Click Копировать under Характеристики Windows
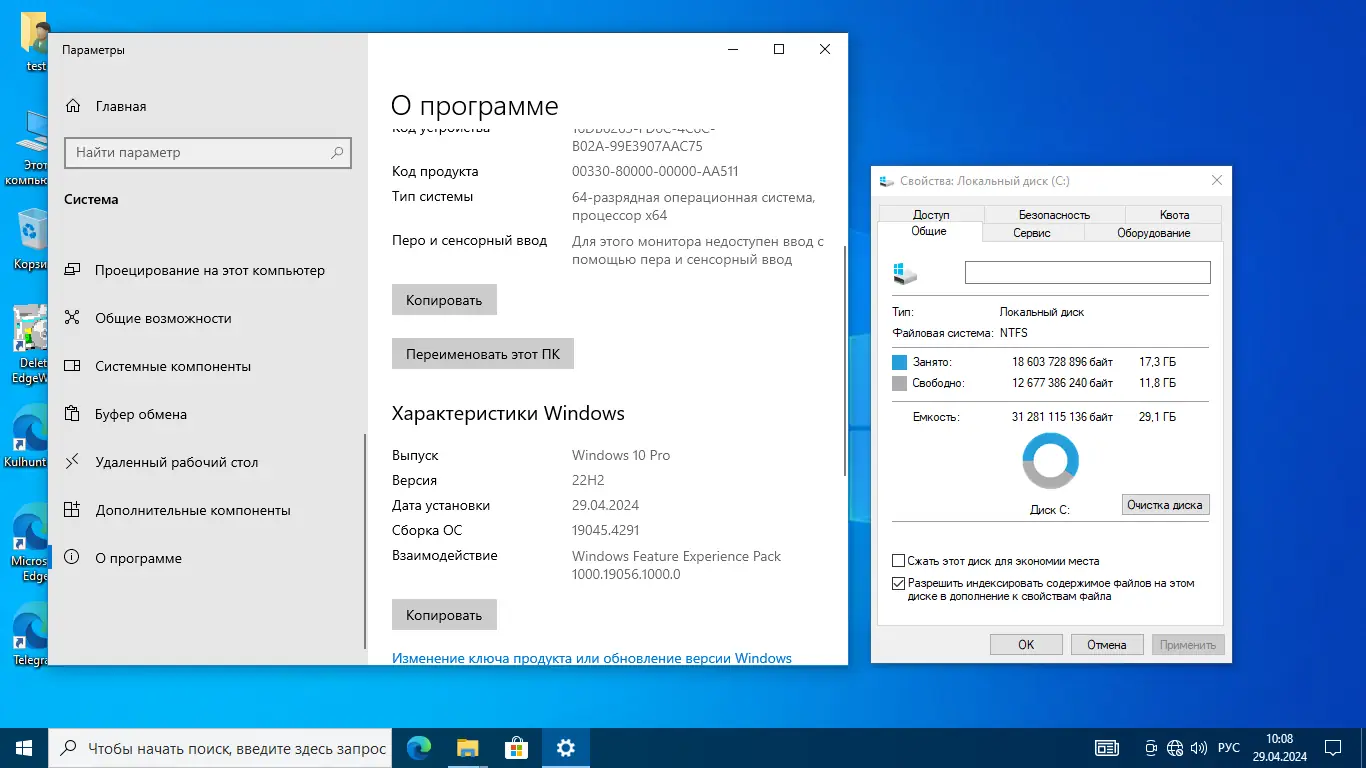1366x768 pixels. 444,615
